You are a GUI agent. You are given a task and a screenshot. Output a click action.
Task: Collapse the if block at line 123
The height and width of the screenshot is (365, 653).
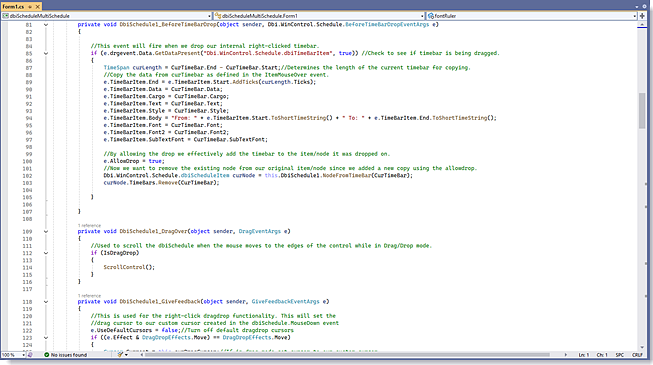(46, 338)
